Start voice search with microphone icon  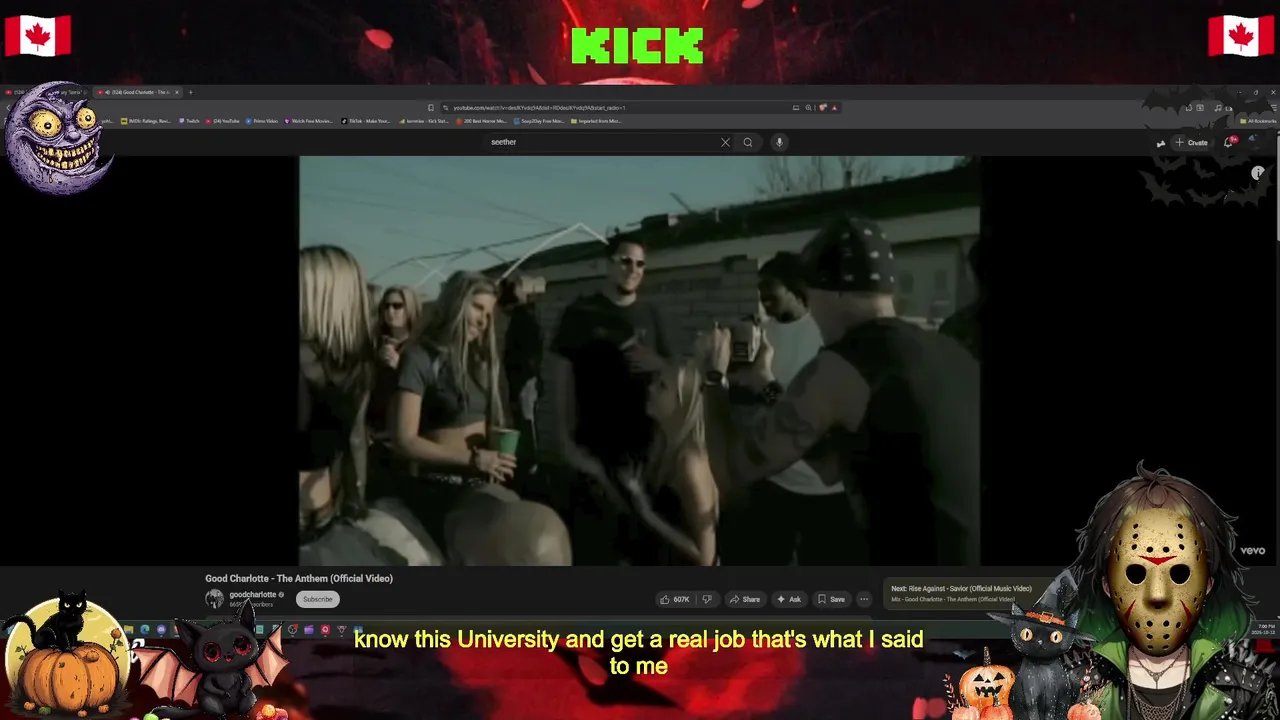tap(779, 142)
